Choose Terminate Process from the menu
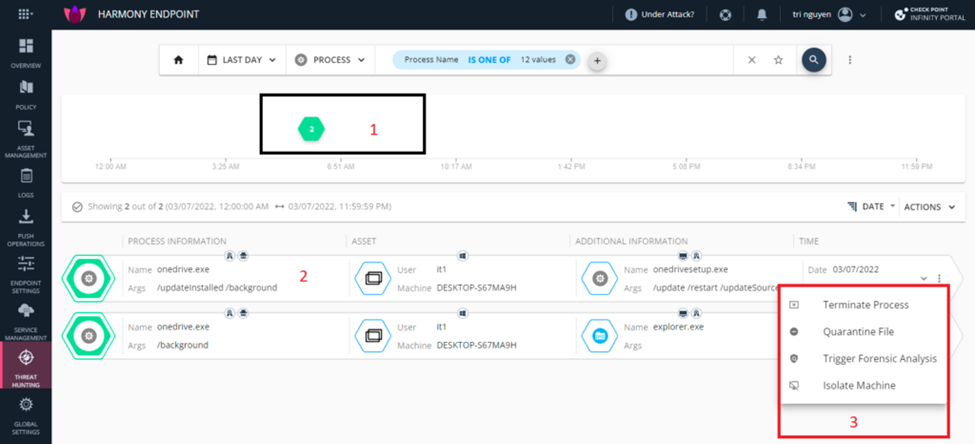The height and width of the screenshot is (444, 975). pos(865,305)
